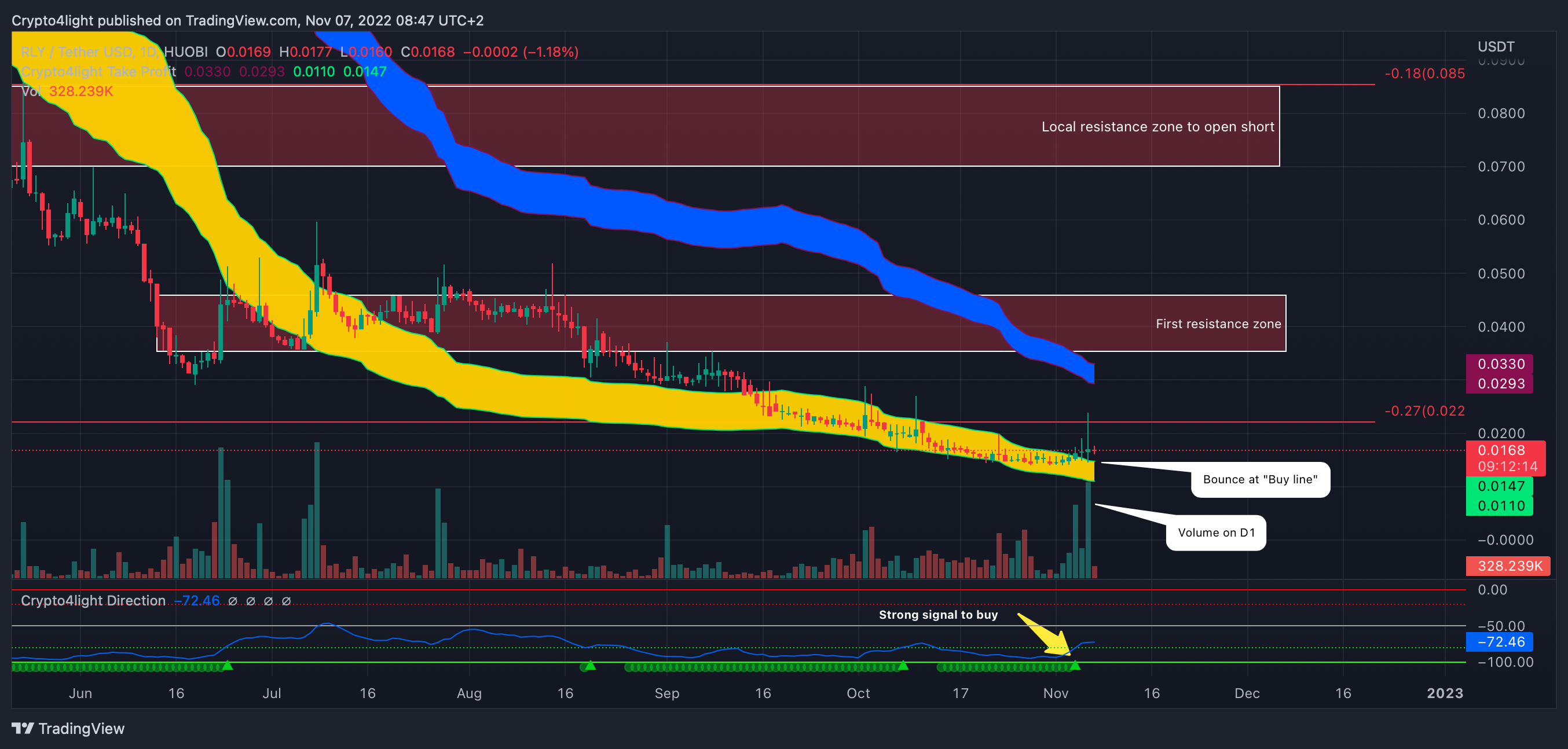
Task: Click the 0.0600 price axis tick
Action: click(x=1501, y=219)
